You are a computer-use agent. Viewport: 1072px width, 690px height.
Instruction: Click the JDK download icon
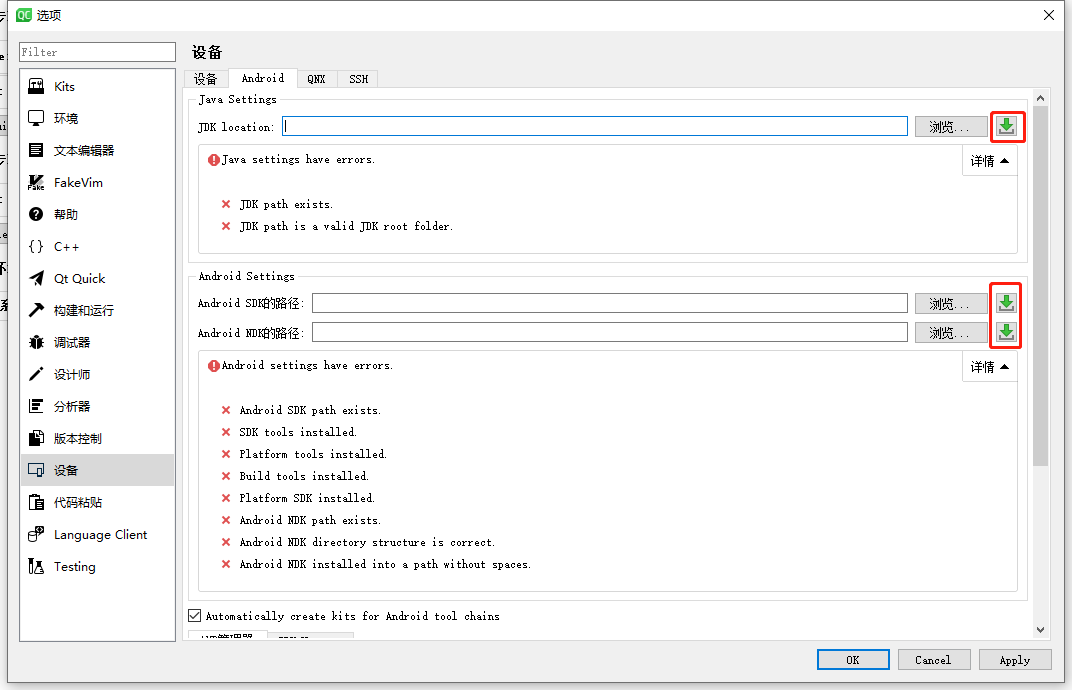click(x=1006, y=126)
